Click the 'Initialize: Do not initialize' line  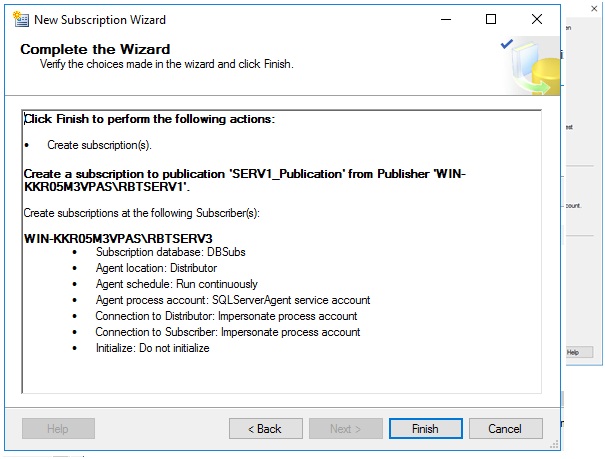(153, 348)
